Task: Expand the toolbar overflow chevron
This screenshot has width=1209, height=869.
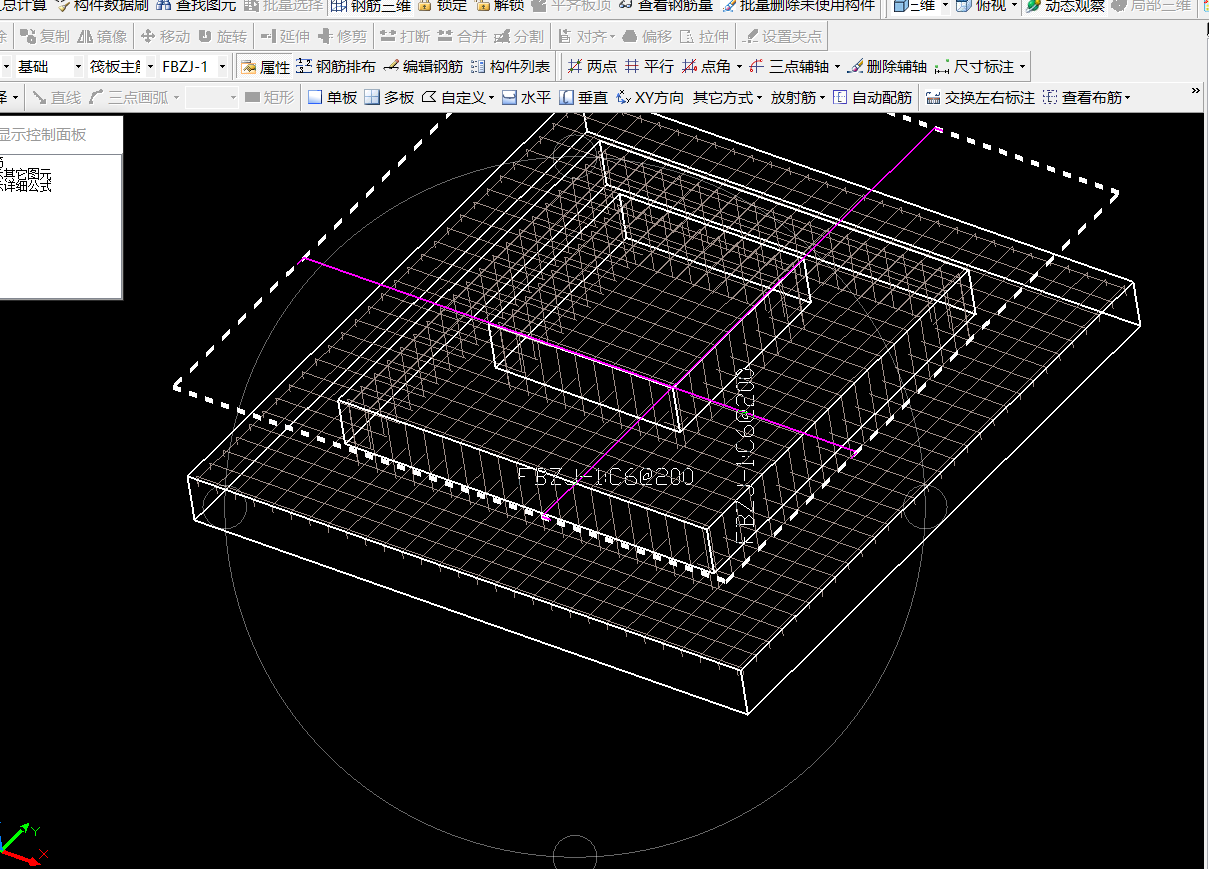Action: (1196, 91)
